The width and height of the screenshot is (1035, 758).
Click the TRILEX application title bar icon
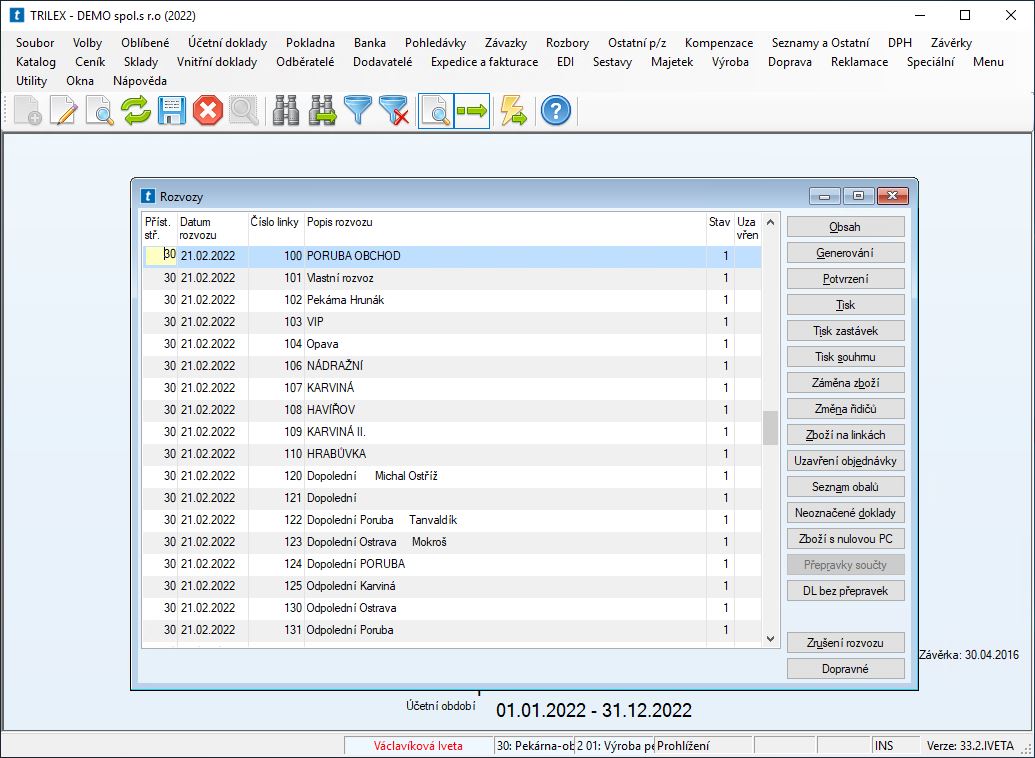[18, 15]
